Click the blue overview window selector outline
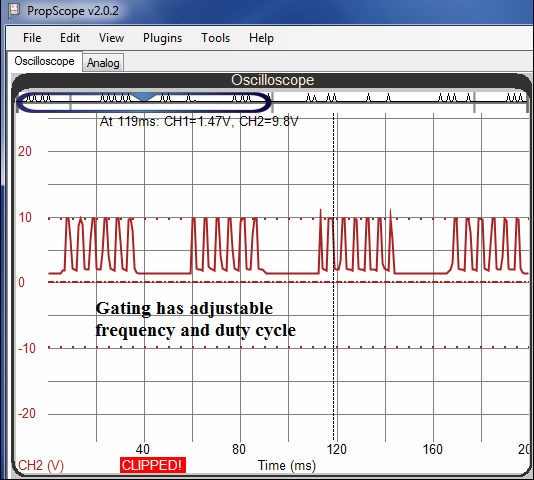Image resolution: width=534 pixels, height=480 pixels. (x=144, y=102)
